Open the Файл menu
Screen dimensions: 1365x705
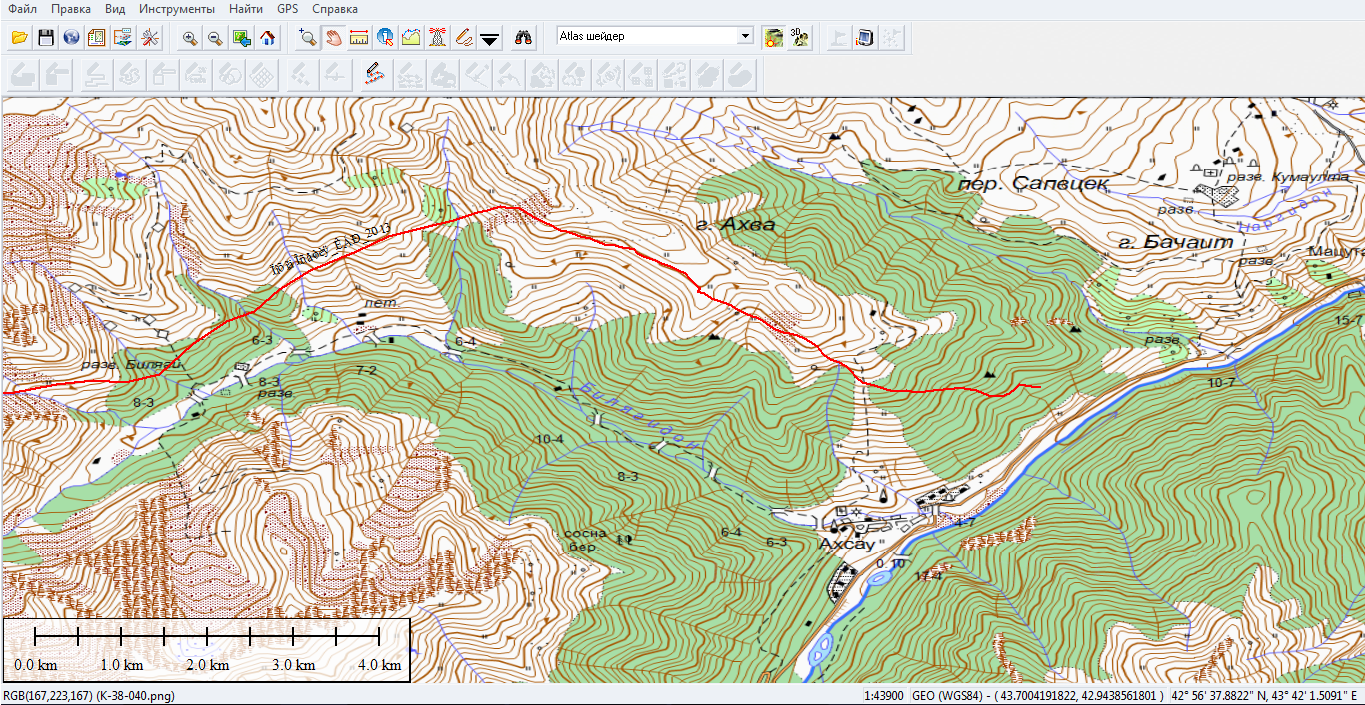pyautogui.click(x=23, y=8)
